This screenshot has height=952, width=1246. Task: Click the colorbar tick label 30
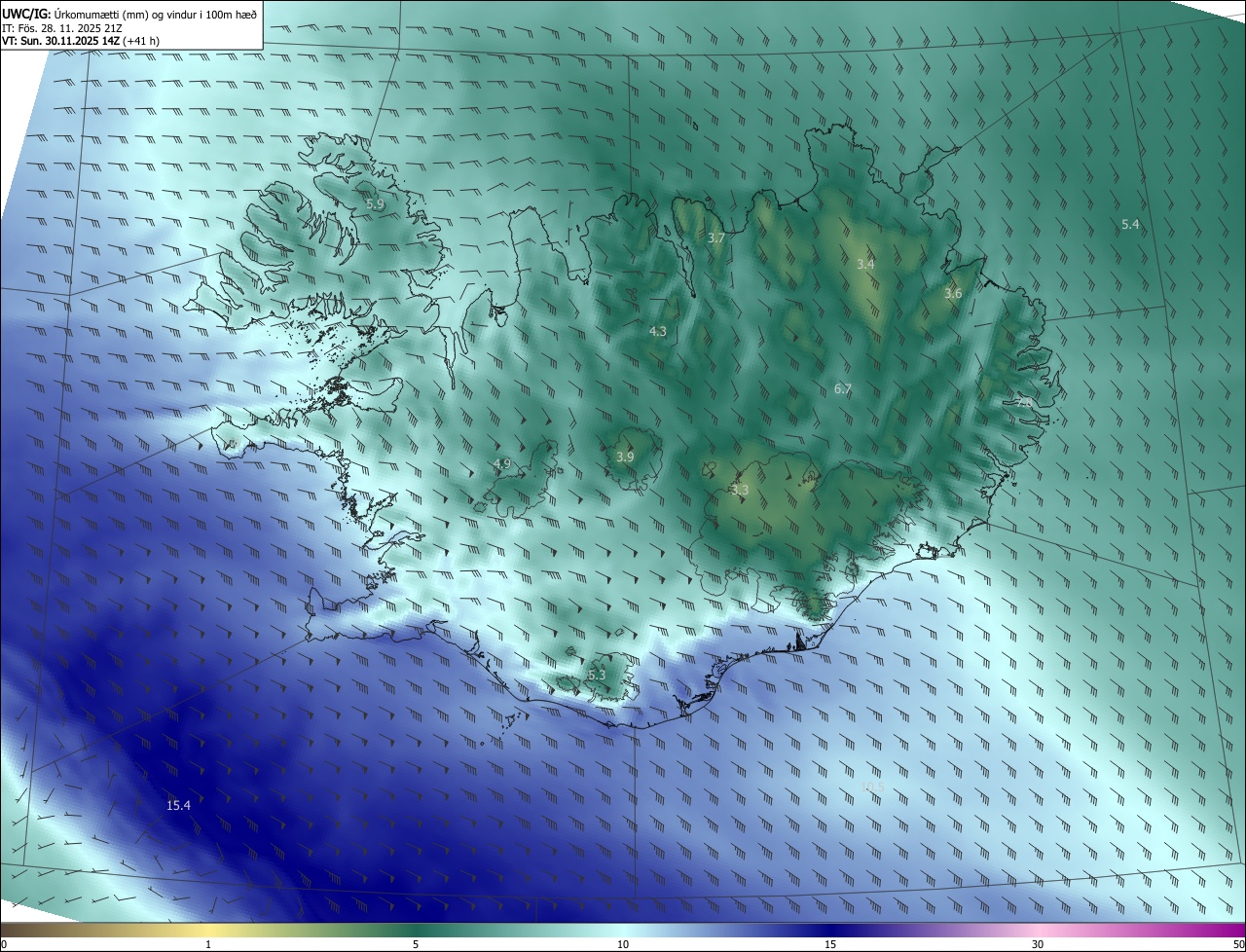tap(1038, 944)
